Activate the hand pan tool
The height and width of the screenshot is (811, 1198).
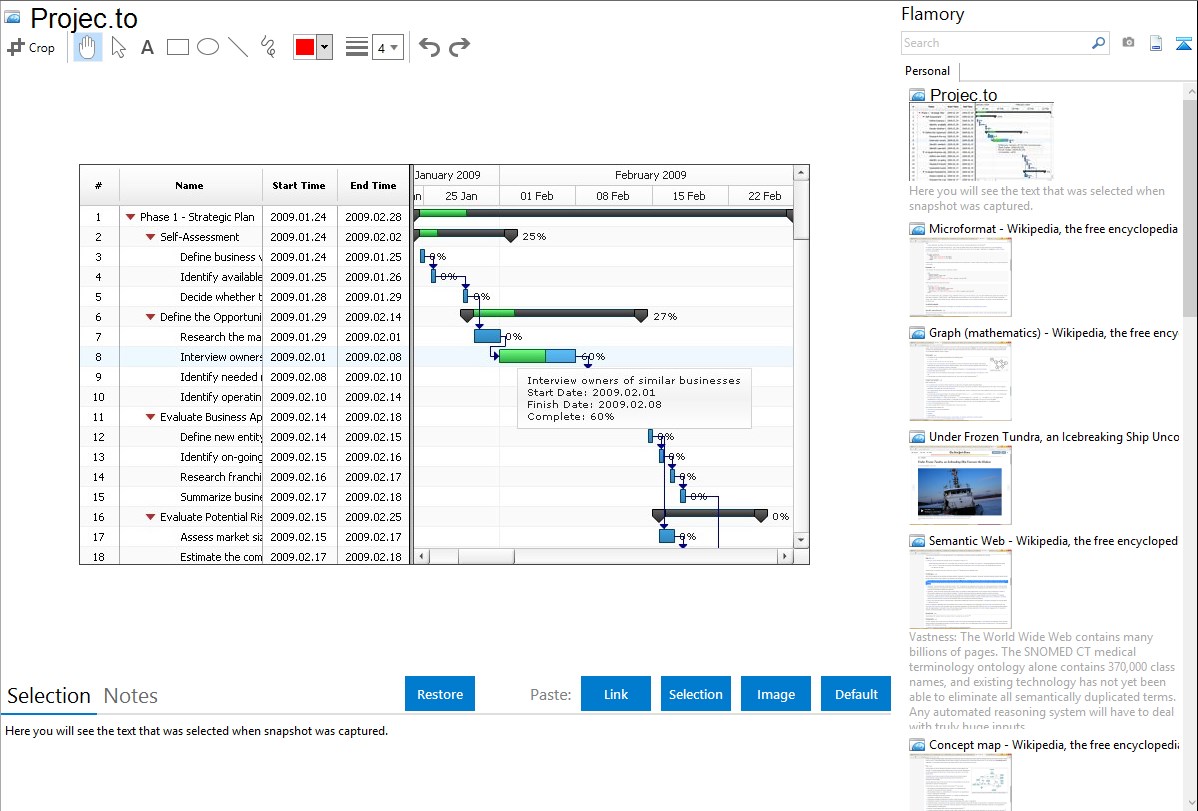pos(88,47)
